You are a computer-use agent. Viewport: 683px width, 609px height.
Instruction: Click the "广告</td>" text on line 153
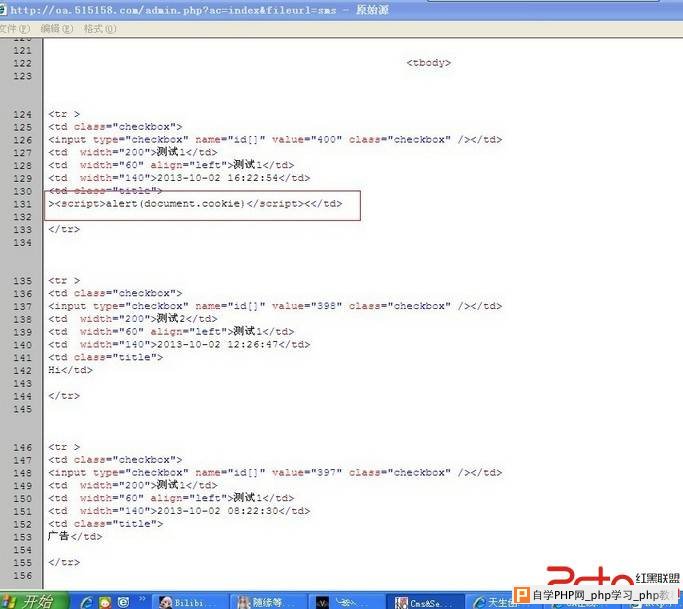point(75,536)
